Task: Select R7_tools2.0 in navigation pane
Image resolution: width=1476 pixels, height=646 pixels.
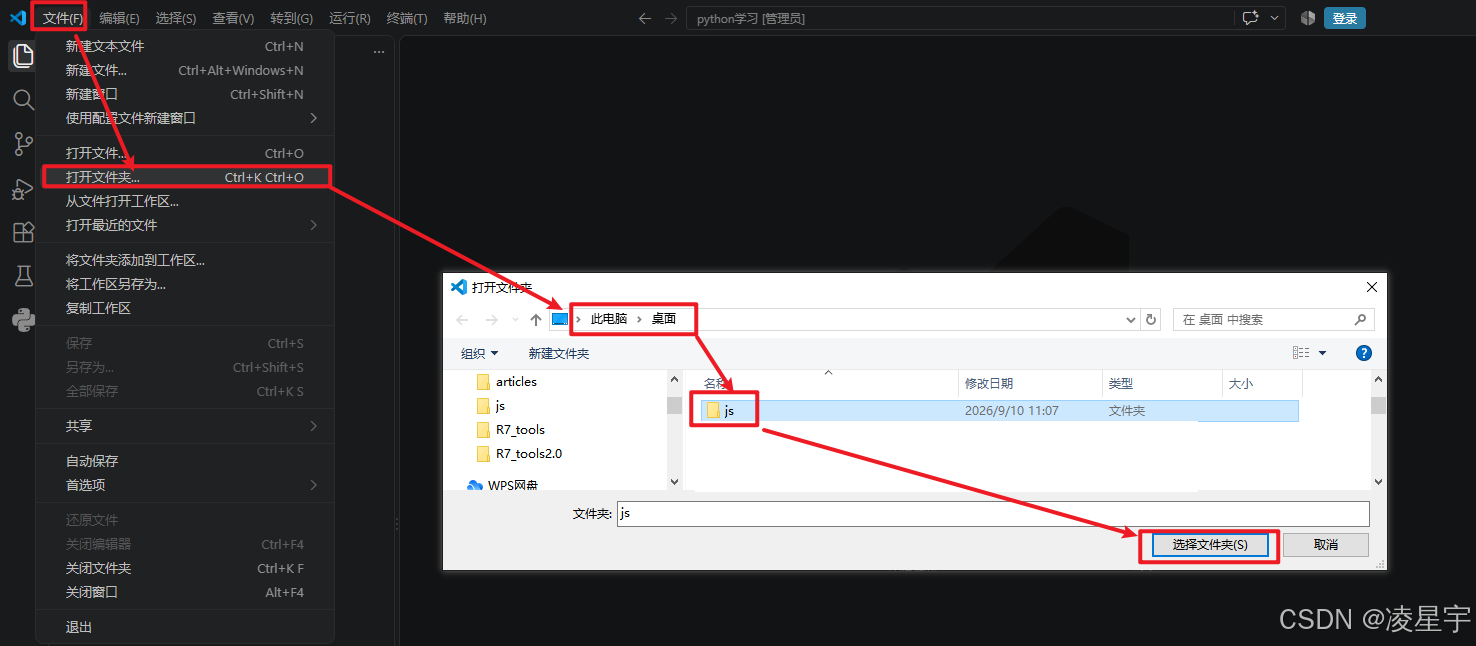Action: pos(519,454)
